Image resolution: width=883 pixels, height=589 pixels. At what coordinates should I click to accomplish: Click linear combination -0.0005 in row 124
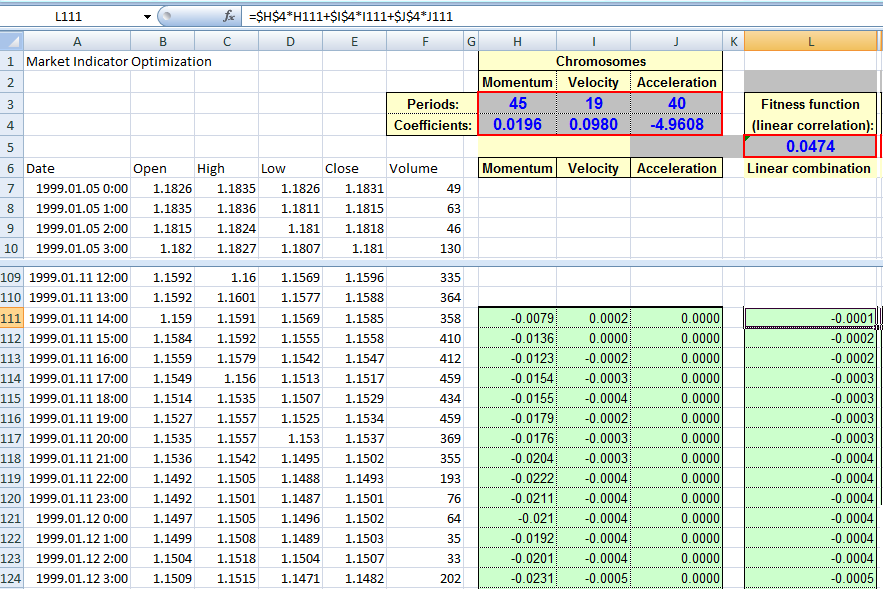coord(810,579)
